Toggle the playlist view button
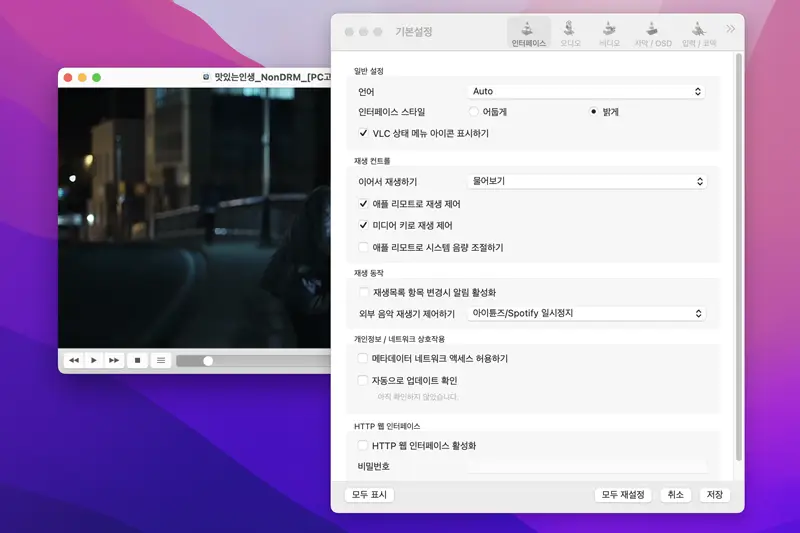 click(161, 360)
